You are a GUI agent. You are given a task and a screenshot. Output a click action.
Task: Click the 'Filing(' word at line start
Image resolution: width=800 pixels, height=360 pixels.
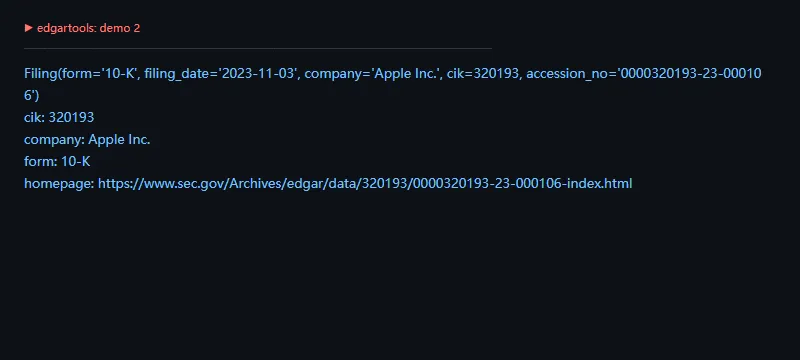pos(43,73)
